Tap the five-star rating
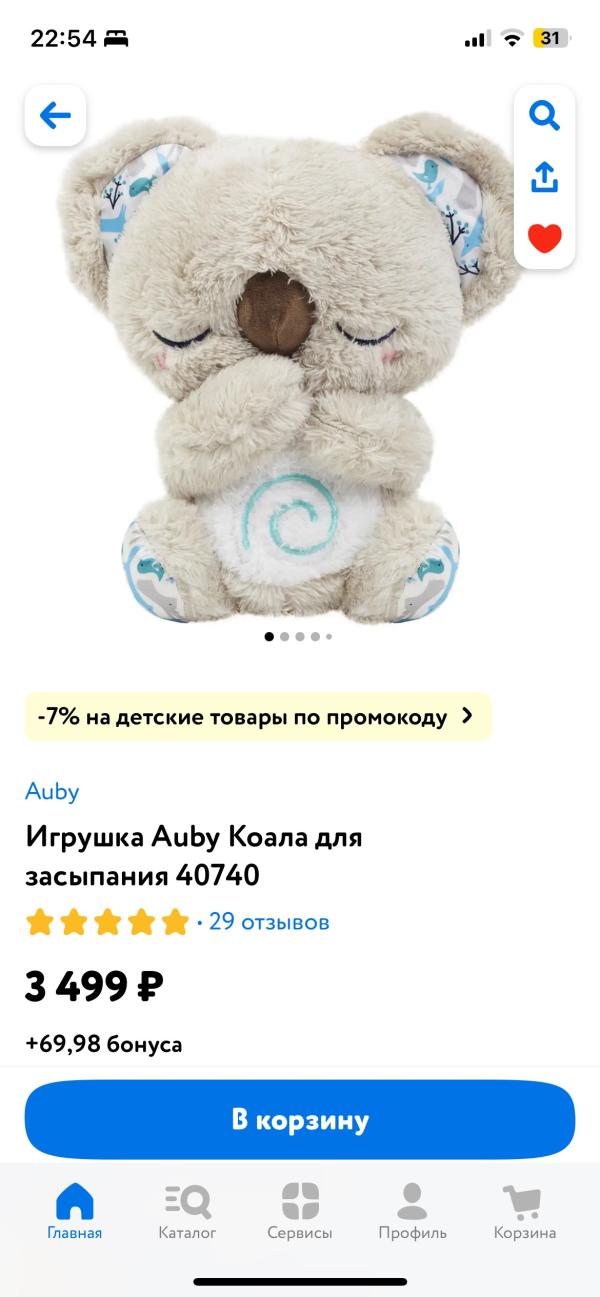This screenshot has height=1297, width=600. tap(107, 921)
